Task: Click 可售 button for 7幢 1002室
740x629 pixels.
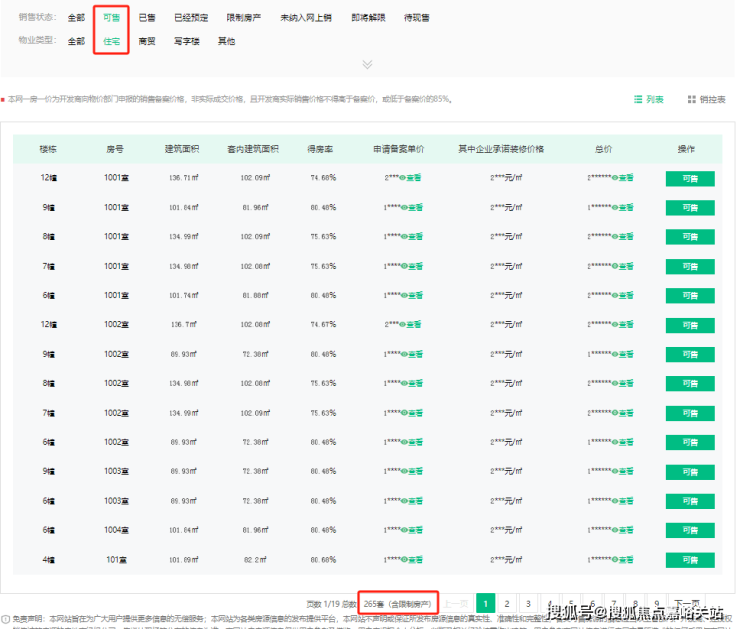Action: tap(690, 414)
